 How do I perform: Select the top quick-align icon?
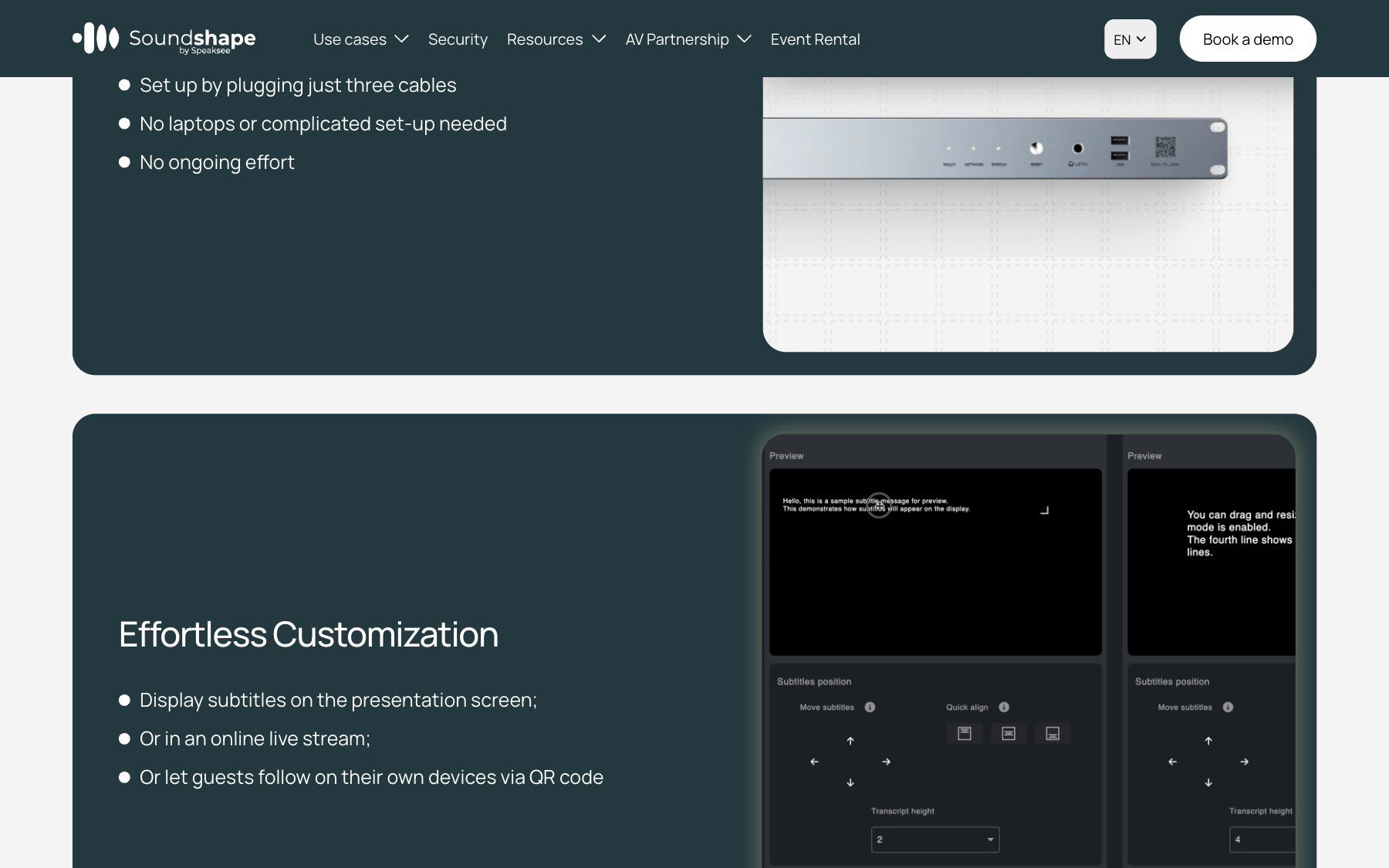click(x=965, y=734)
